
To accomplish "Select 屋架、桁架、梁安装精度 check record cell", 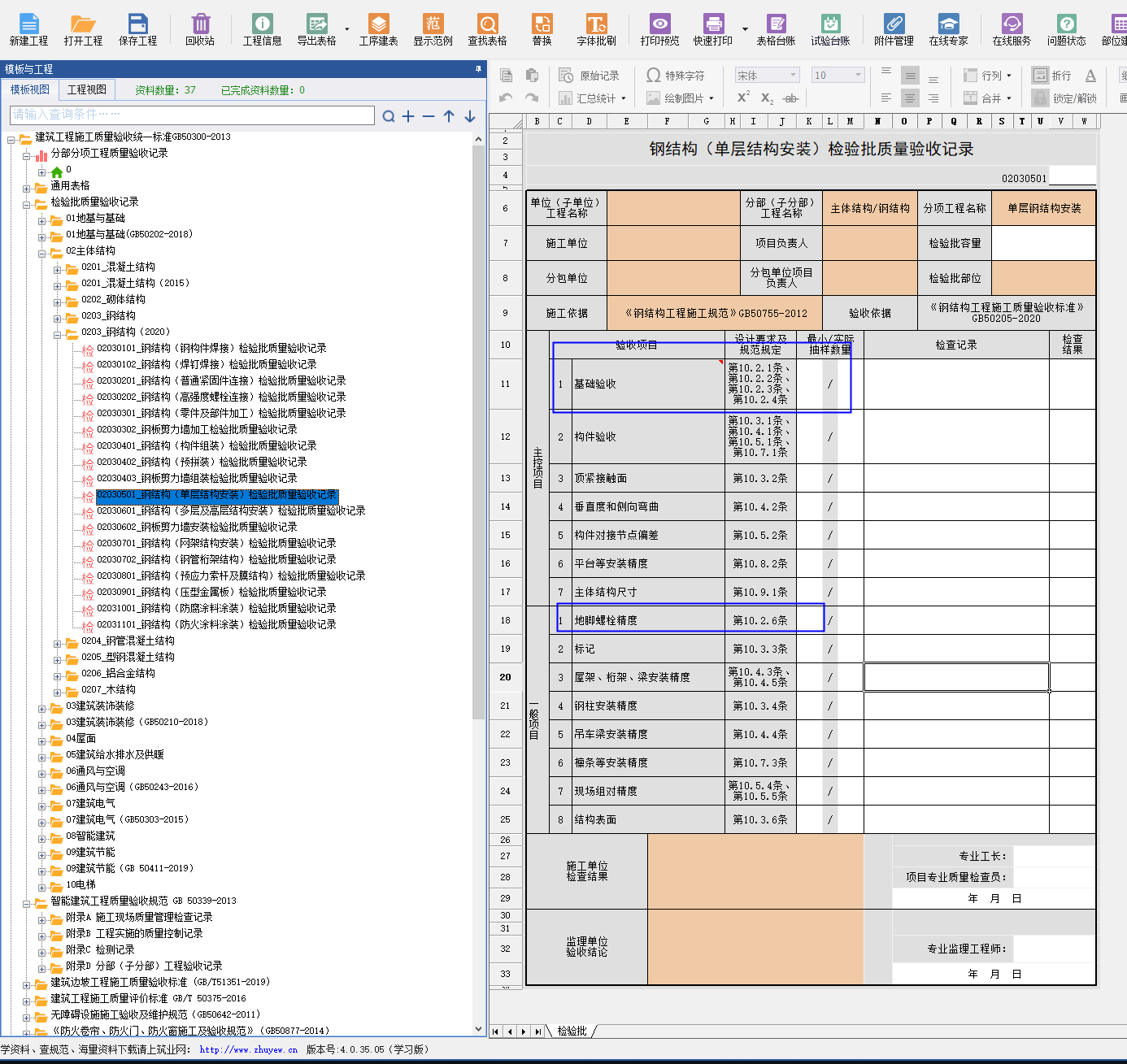I will [x=956, y=677].
